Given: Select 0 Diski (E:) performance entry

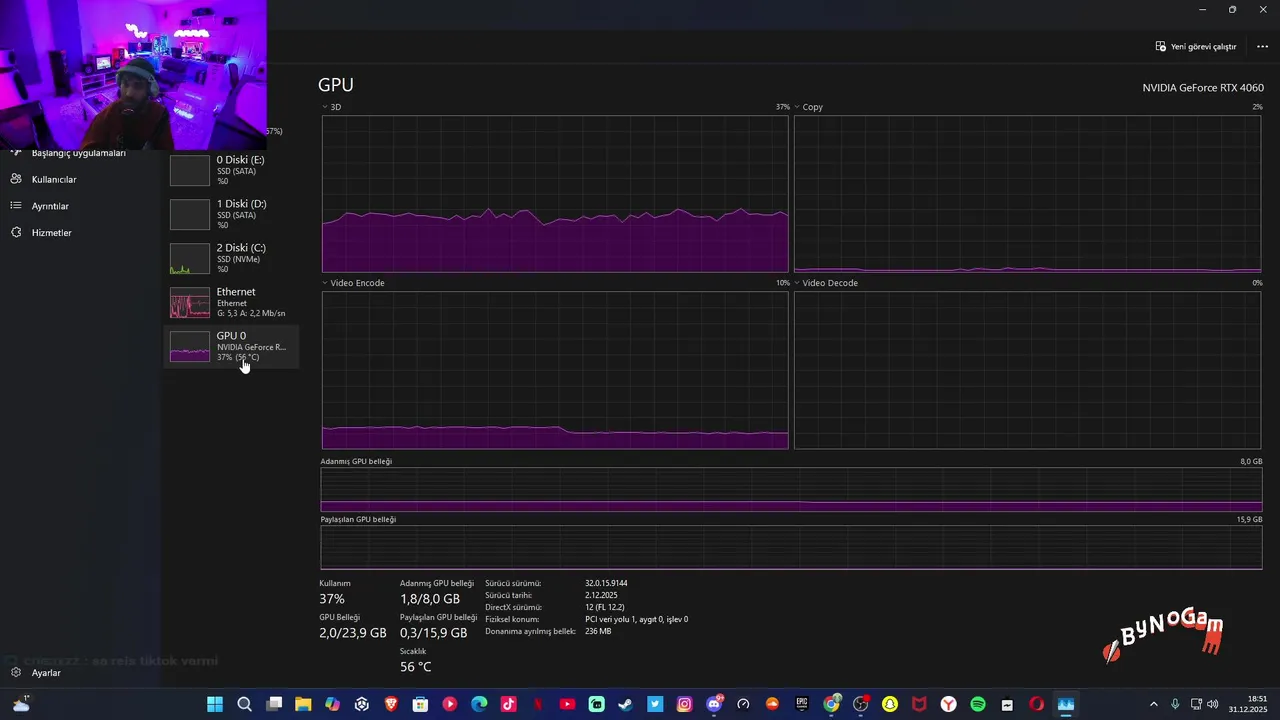Looking at the screenshot, I should (231, 170).
